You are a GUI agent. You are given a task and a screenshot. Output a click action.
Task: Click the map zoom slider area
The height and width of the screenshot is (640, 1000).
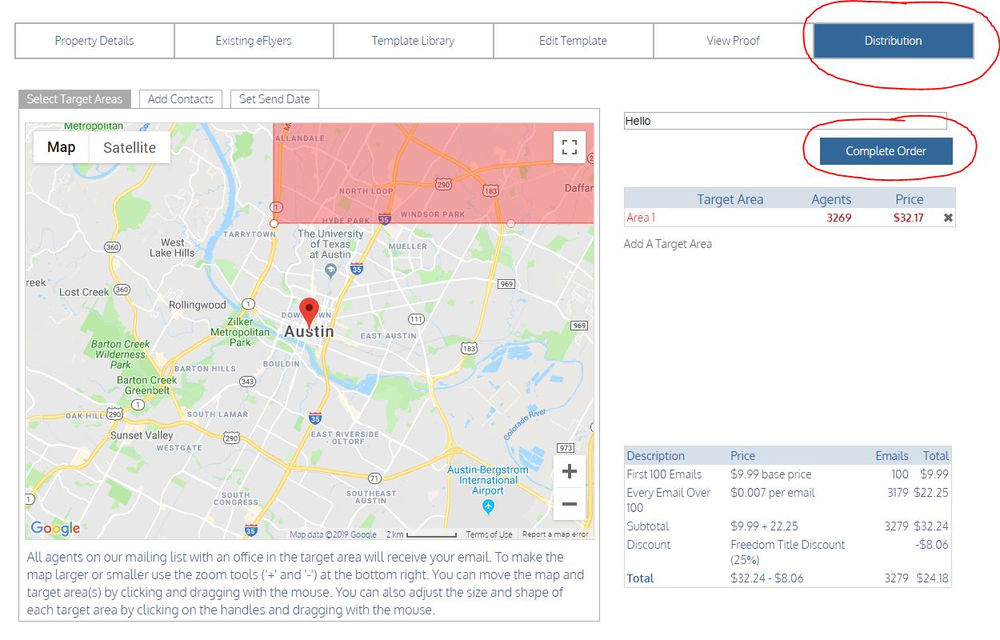click(569, 487)
